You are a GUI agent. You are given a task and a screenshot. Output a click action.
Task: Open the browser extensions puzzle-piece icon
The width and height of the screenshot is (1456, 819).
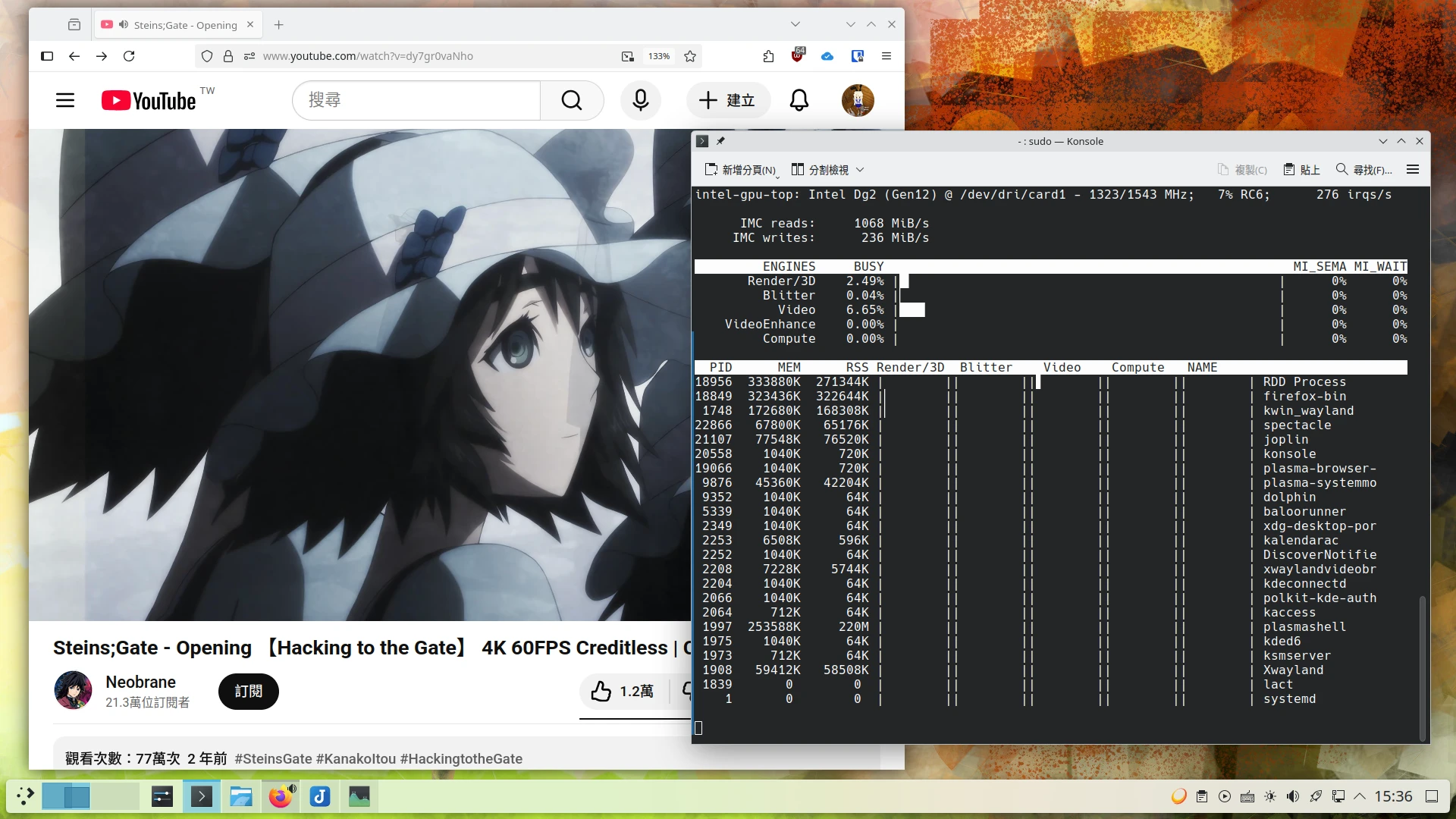[768, 56]
